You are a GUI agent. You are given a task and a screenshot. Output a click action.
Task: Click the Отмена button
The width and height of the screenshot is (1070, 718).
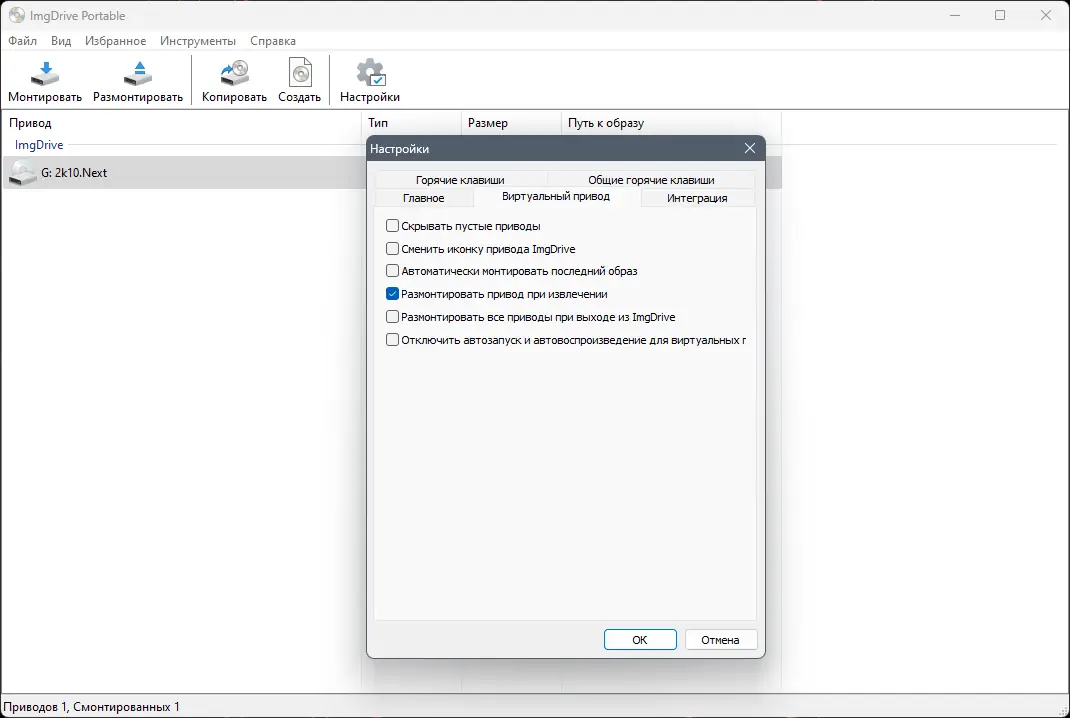721,640
